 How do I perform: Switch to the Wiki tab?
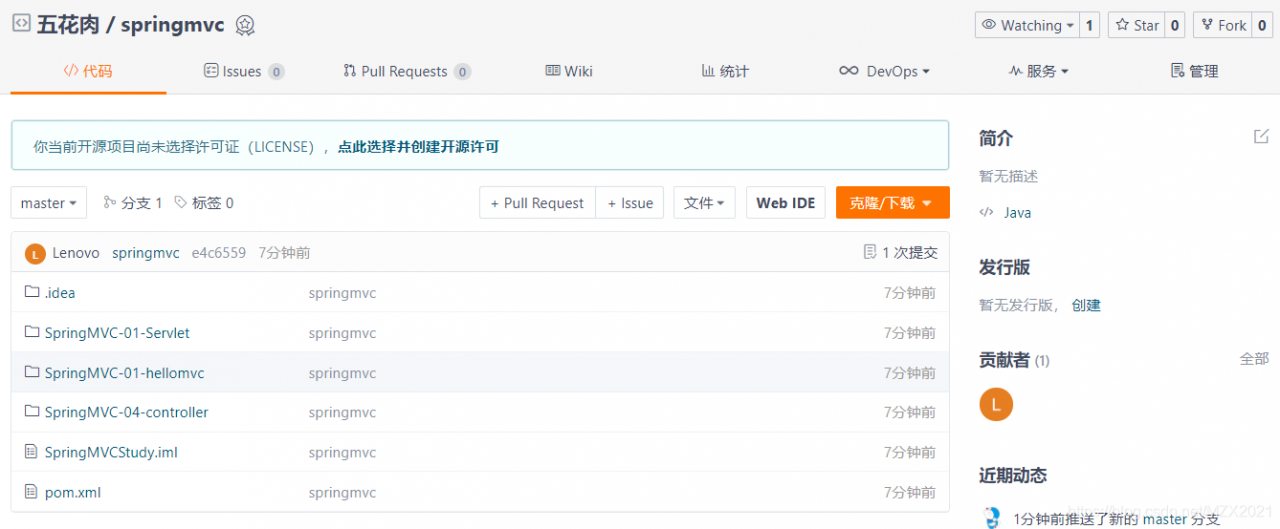[569, 71]
